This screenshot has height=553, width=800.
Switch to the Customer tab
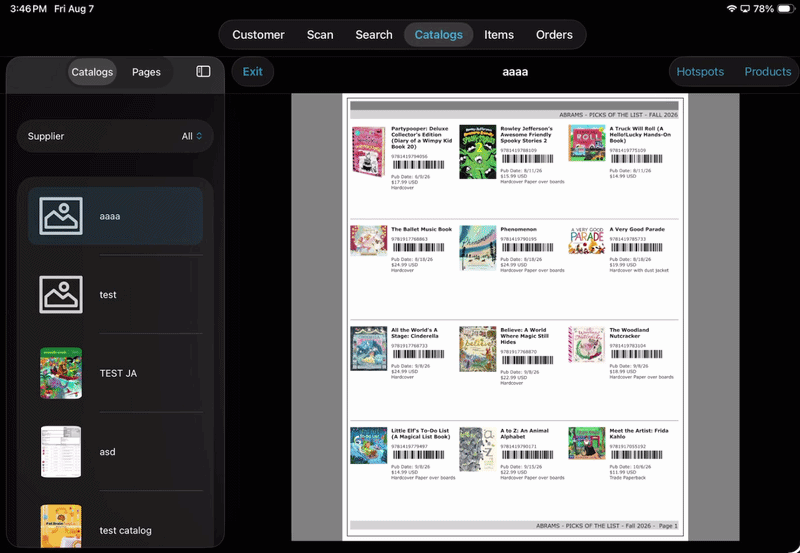coord(258,35)
